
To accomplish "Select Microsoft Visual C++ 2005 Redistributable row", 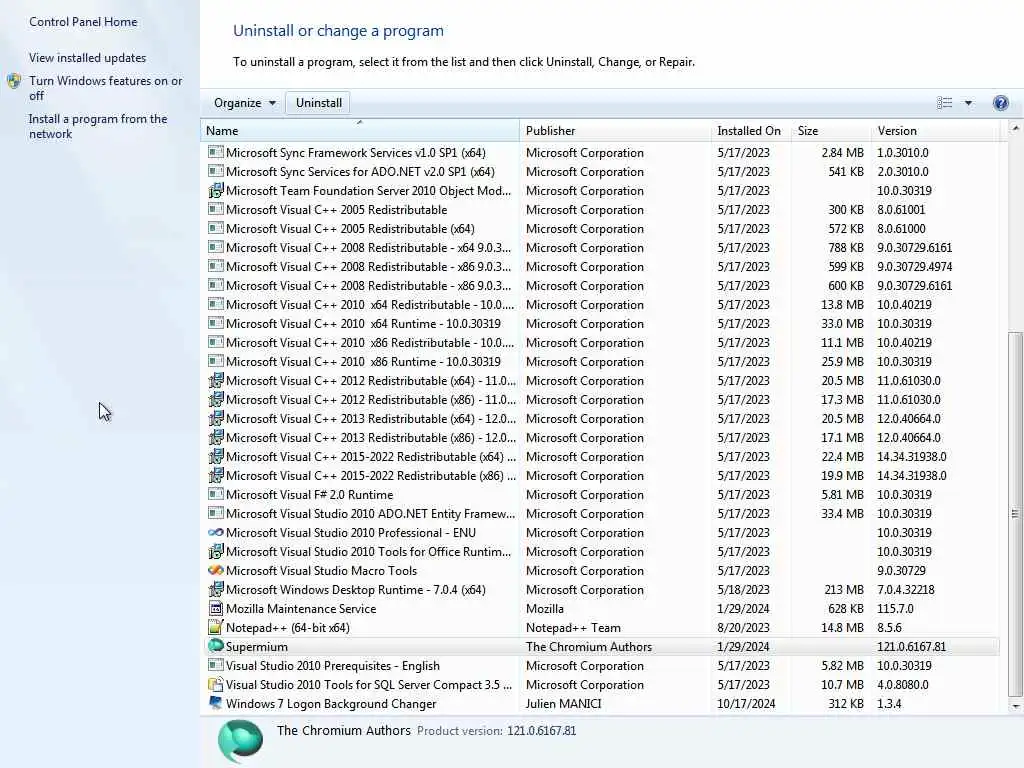I will [x=600, y=209].
